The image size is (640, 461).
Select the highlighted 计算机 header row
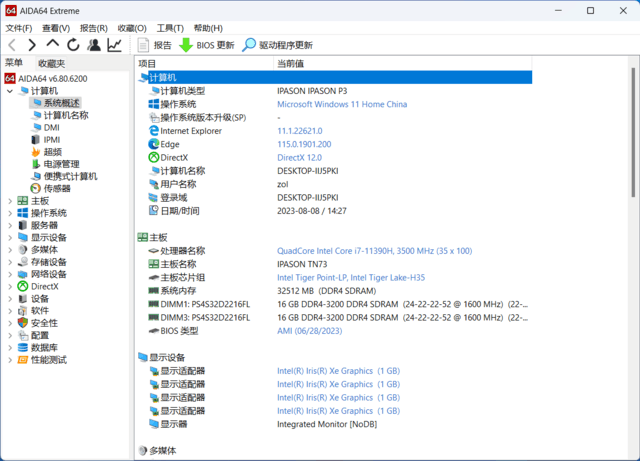335,77
